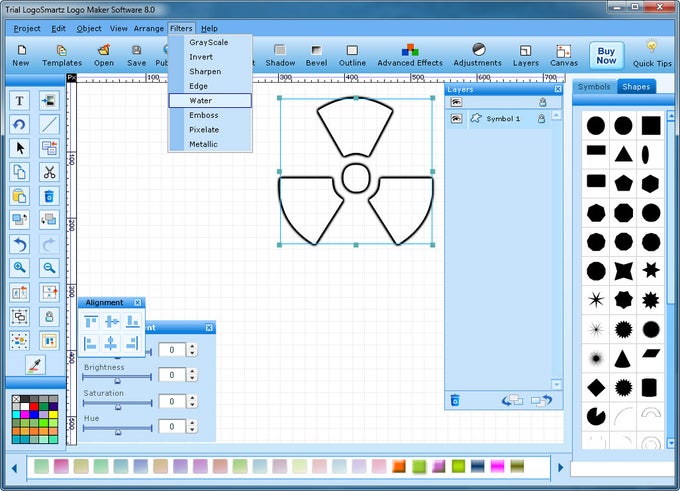Click align top icon in Alignment panel

[x=91, y=321]
